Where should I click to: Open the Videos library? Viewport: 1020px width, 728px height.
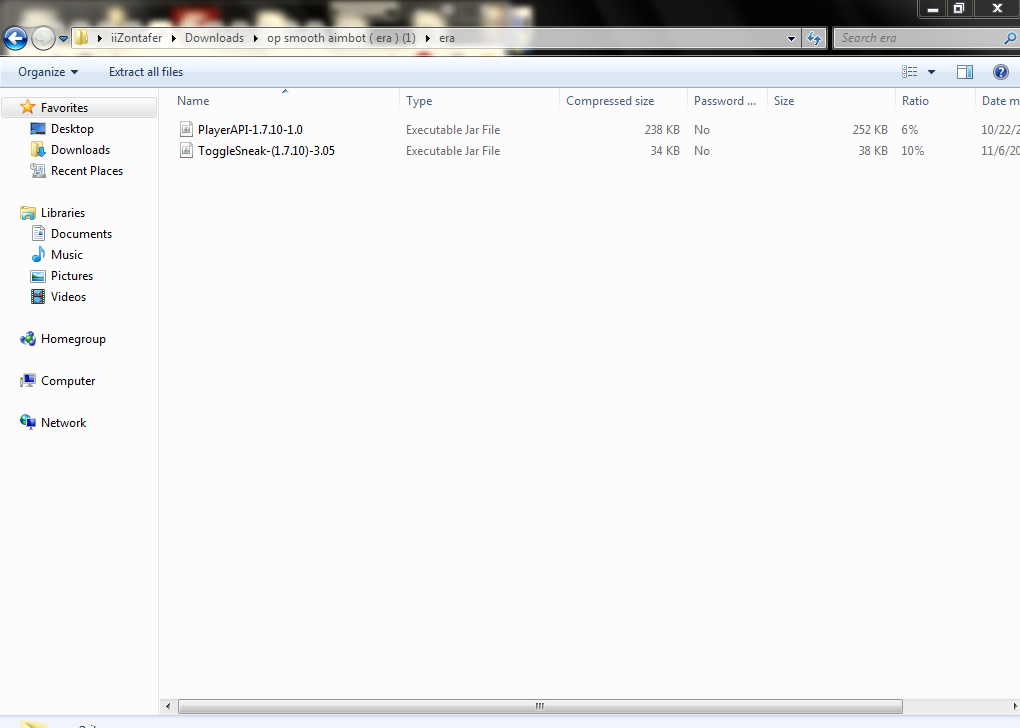(68, 297)
